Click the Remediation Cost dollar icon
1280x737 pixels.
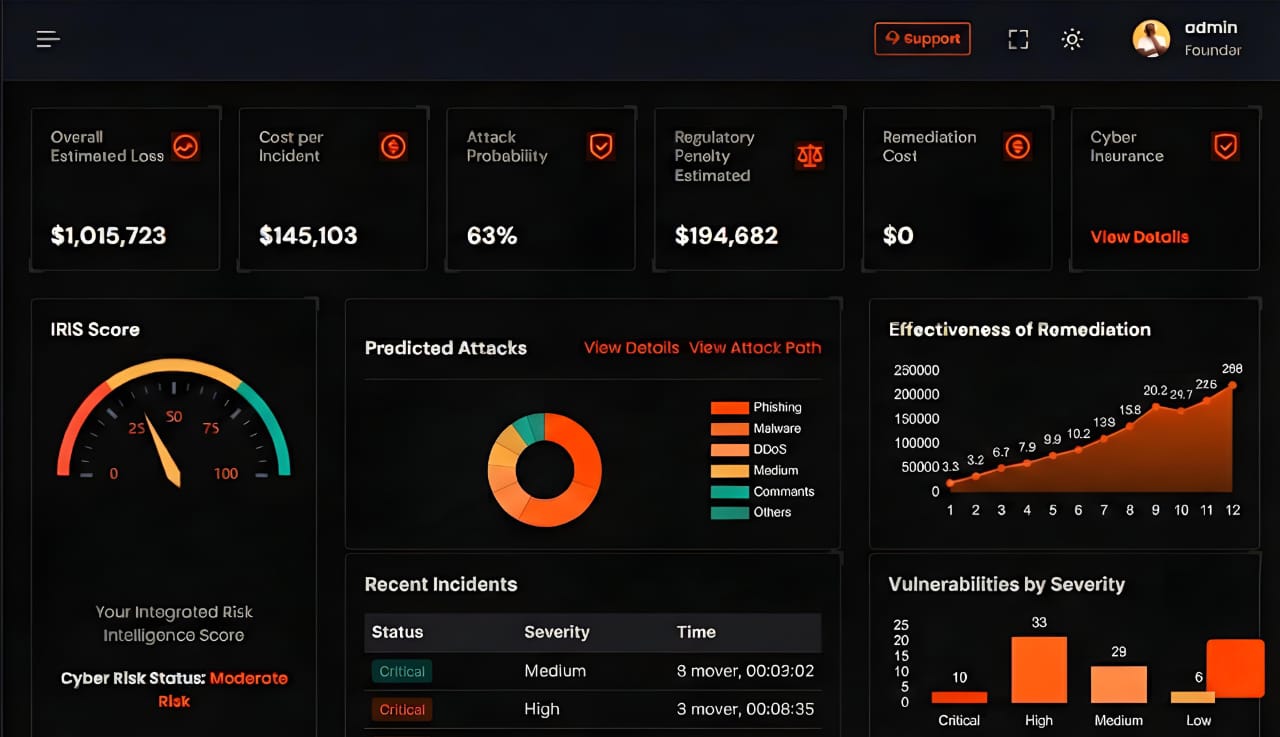click(1017, 147)
